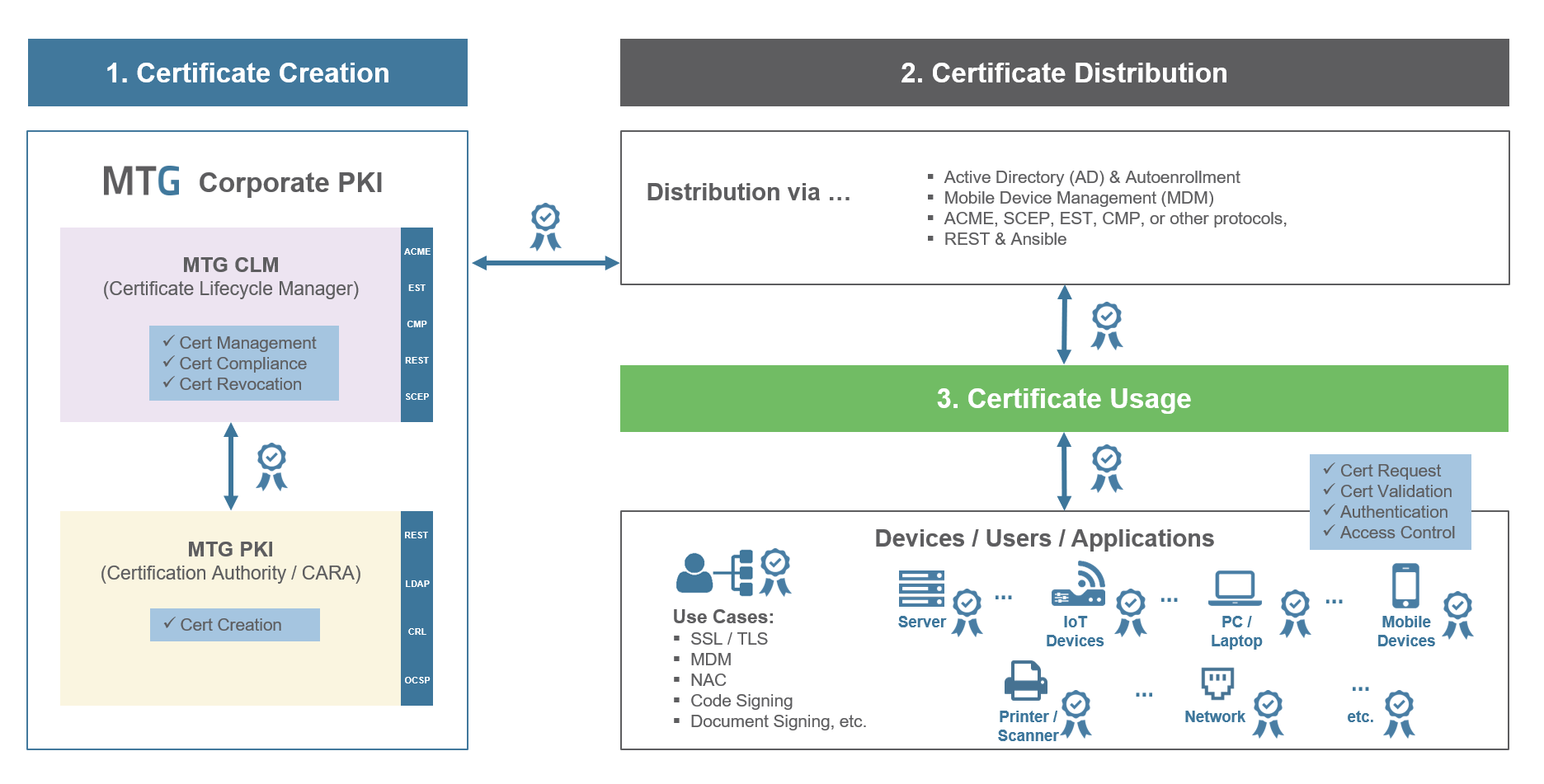Click certificate badge between CLM and Distribution
The height and width of the screenshot is (784, 1544).
[x=545, y=227]
